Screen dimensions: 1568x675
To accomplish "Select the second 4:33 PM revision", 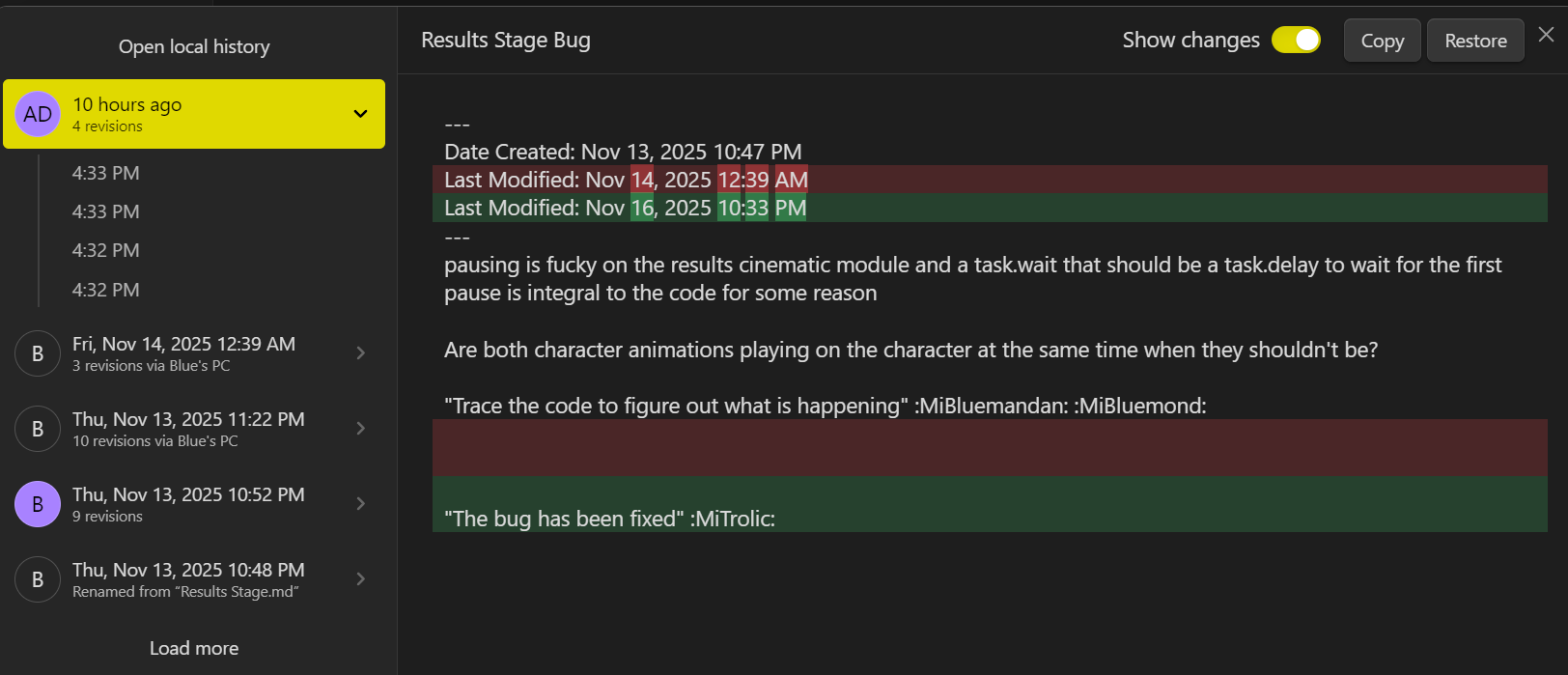I will click(106, 211).
